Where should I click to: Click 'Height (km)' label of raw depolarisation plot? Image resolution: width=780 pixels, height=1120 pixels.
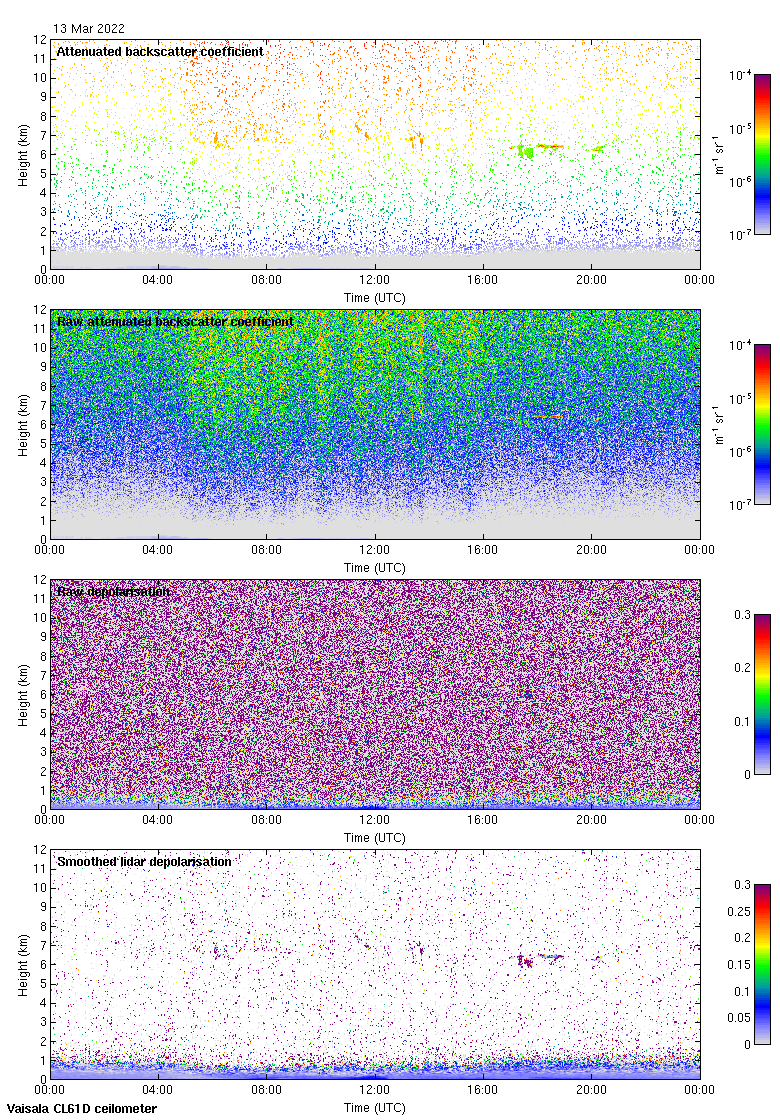pos(22,694)
